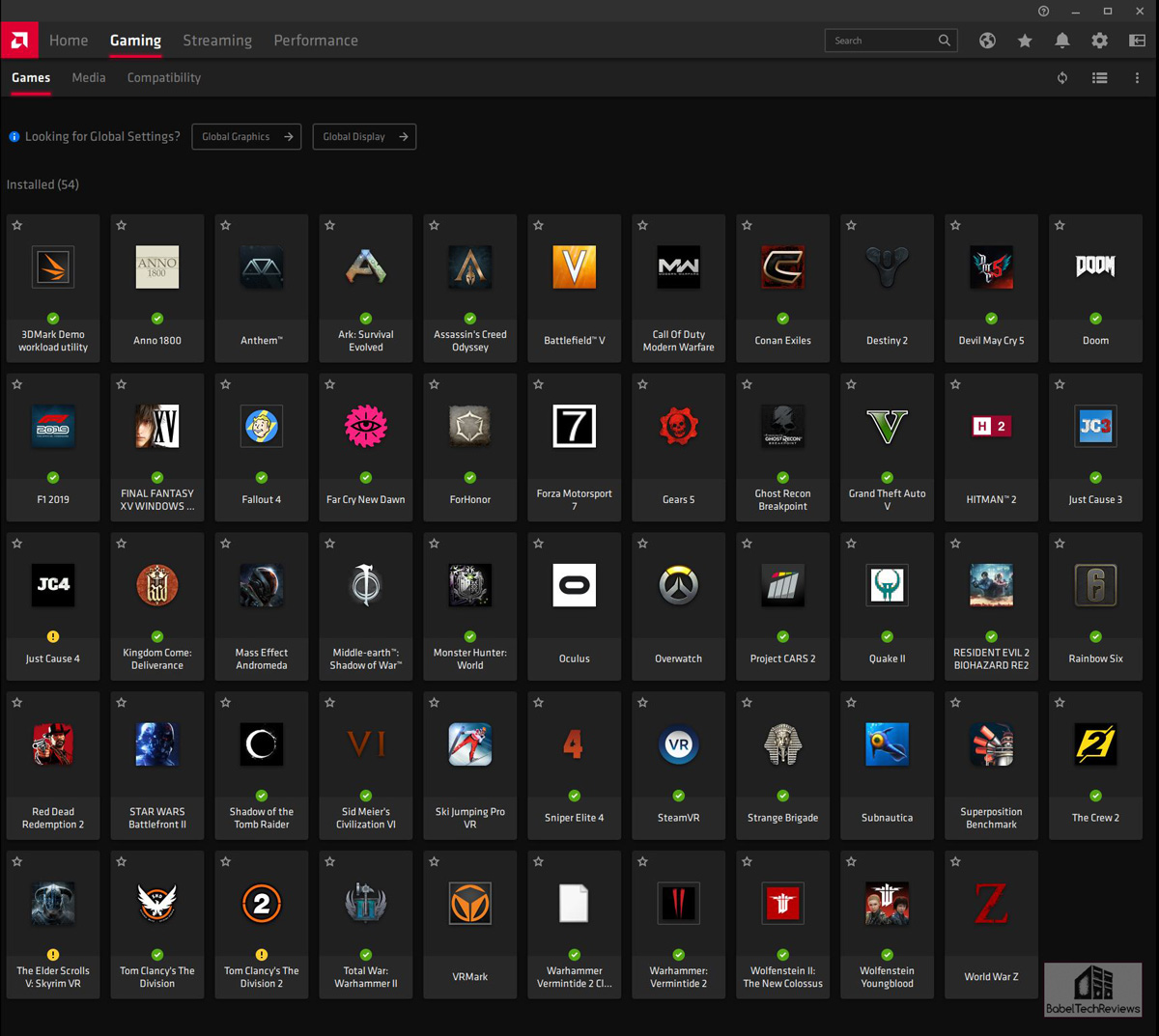Select the Games sub-tab
Viewport: 1159px width, 1036px height.
31,78
